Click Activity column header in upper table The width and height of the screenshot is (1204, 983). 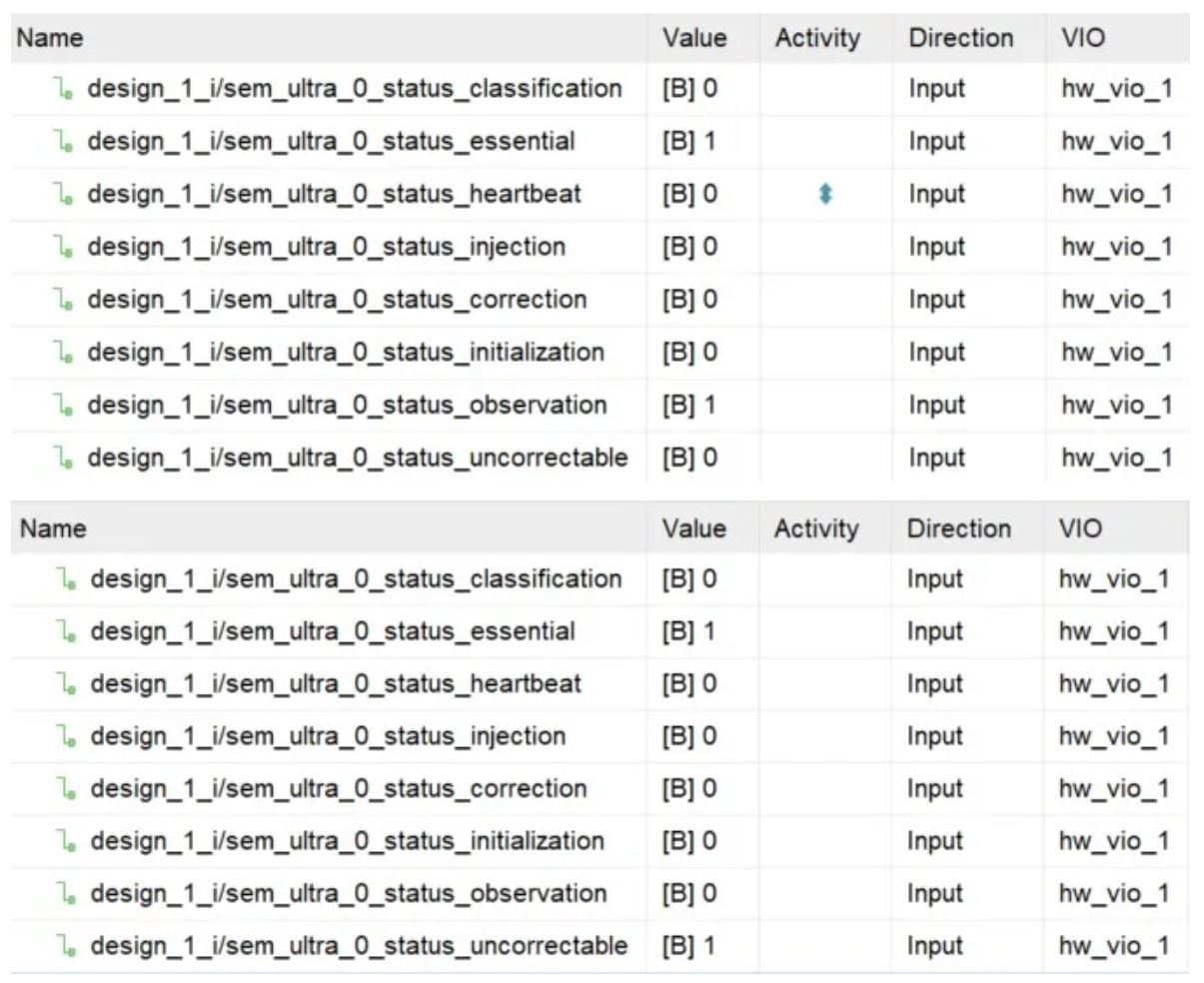[x=817, y=38]
